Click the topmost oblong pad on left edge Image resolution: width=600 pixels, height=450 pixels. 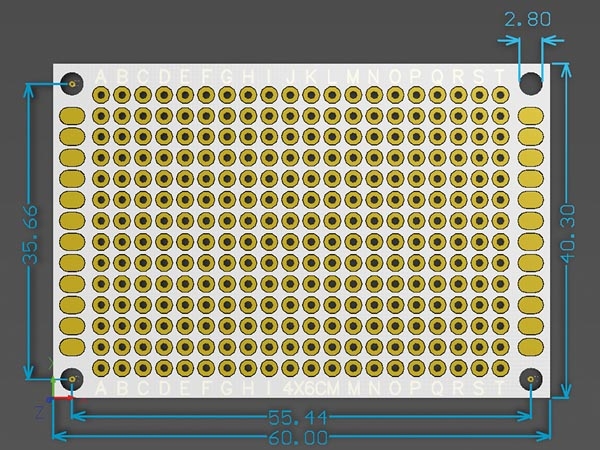(72, 116)
